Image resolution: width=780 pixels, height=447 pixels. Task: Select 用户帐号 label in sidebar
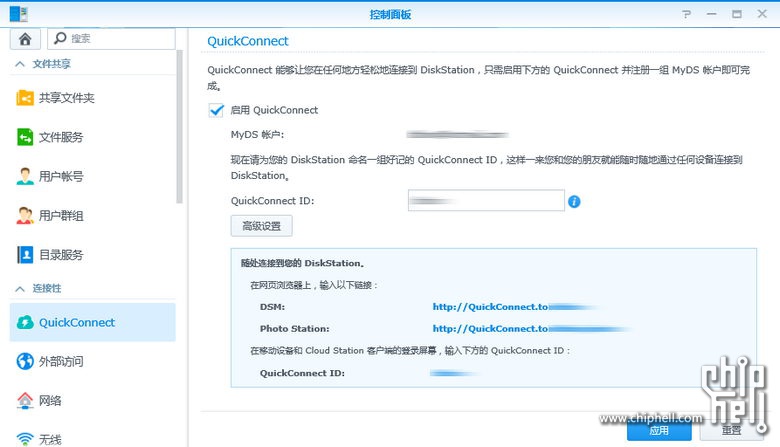(61, 177)
